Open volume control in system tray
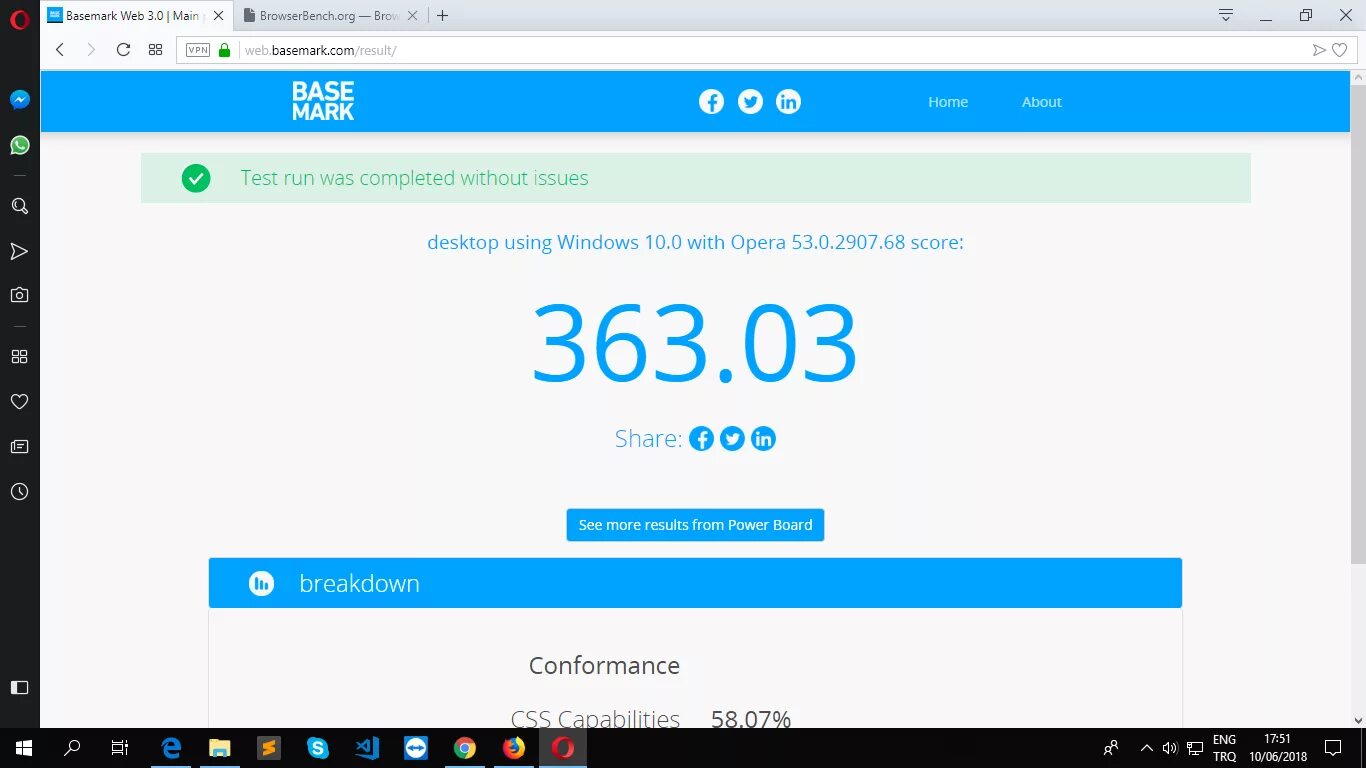The image size is (1366, 768). 1170,748
